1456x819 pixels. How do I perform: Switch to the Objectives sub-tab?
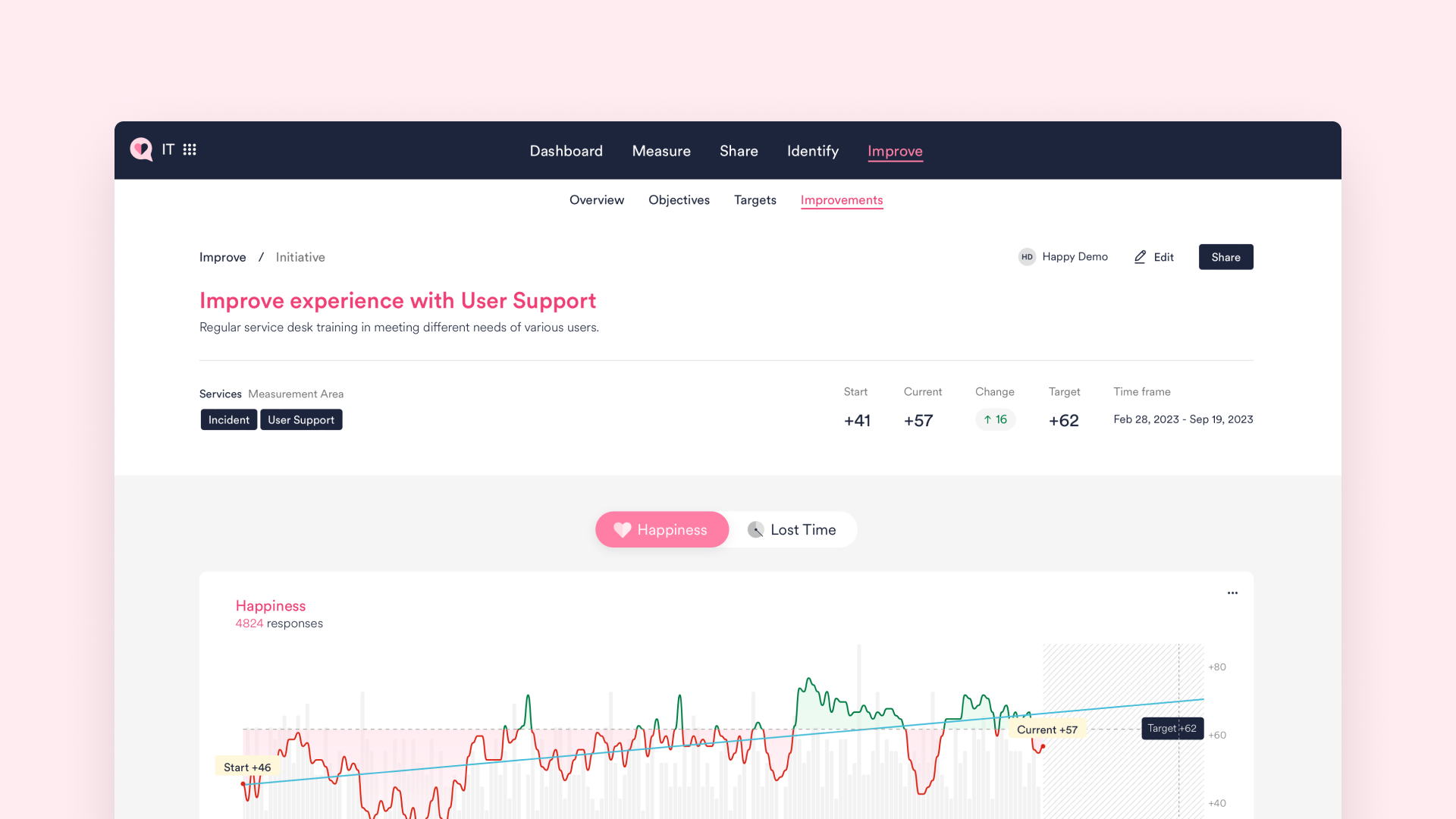tap(679, 200)
